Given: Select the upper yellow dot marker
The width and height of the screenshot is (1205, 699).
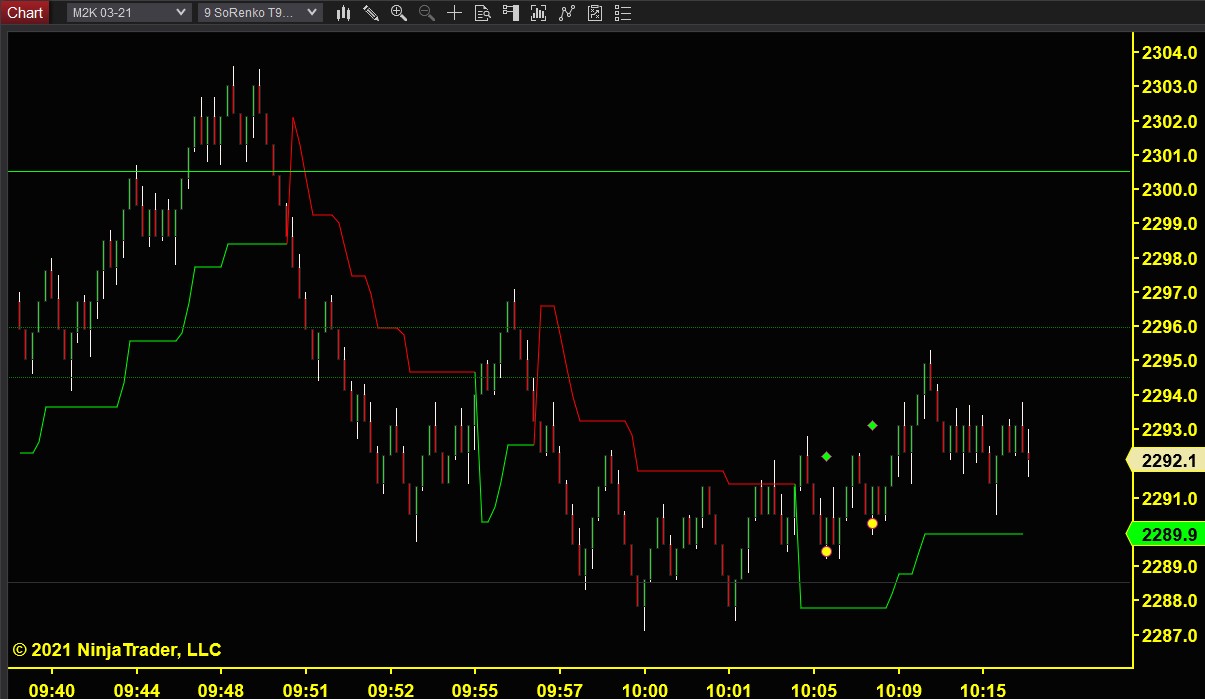Looking at the screenshot, I should point(872,523).
